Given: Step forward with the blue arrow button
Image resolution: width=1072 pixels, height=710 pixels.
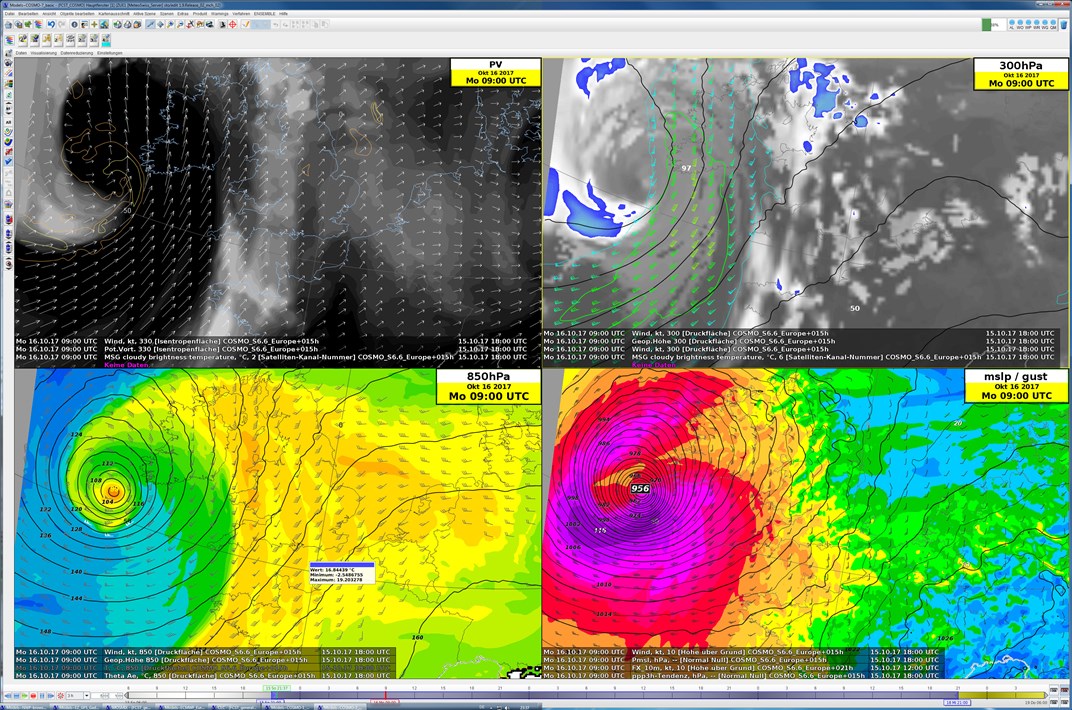Looking at the screenshot, I should [51, 696].
